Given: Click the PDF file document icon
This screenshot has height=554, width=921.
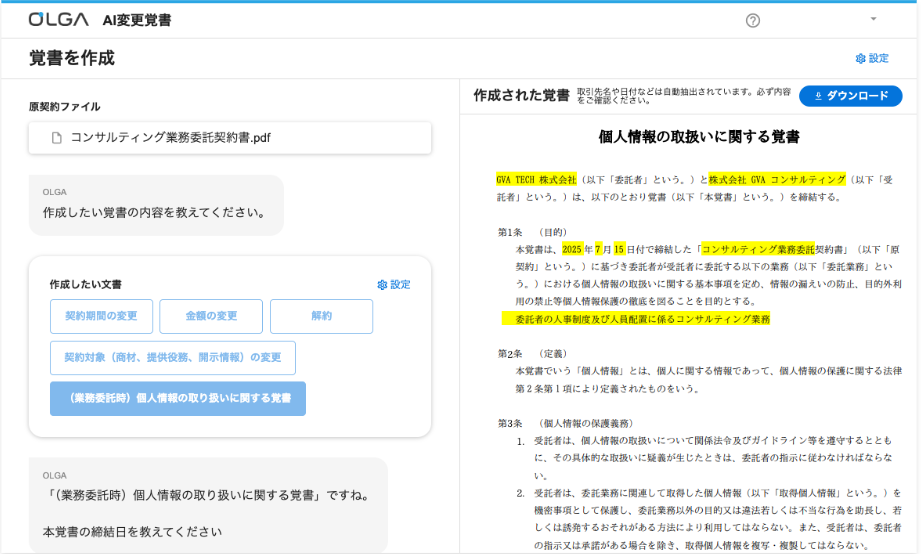Looking at the screenshot, I should coord(57,138).
